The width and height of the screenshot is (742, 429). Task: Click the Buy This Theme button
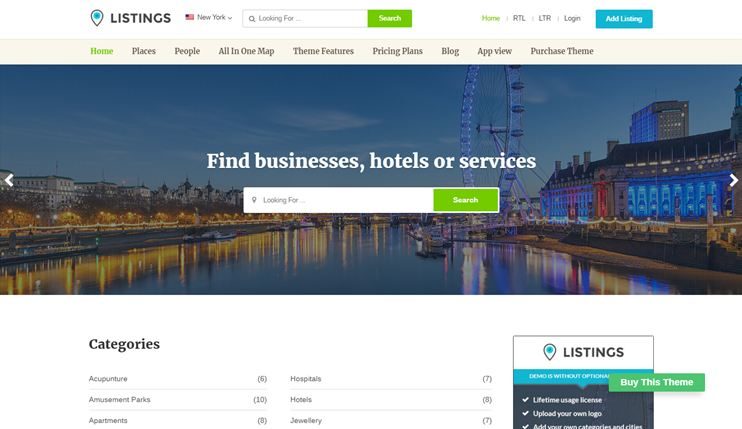[656, 382]
